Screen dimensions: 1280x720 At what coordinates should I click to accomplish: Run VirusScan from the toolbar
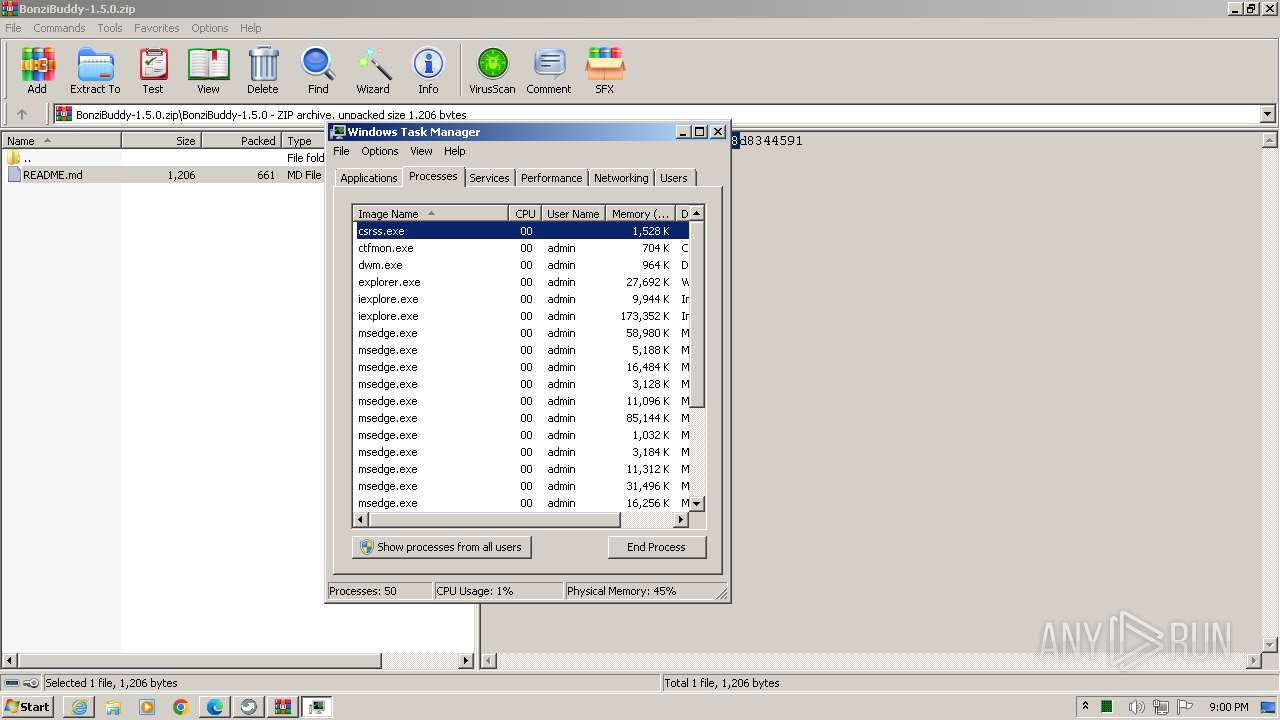[x=492, y=70]
